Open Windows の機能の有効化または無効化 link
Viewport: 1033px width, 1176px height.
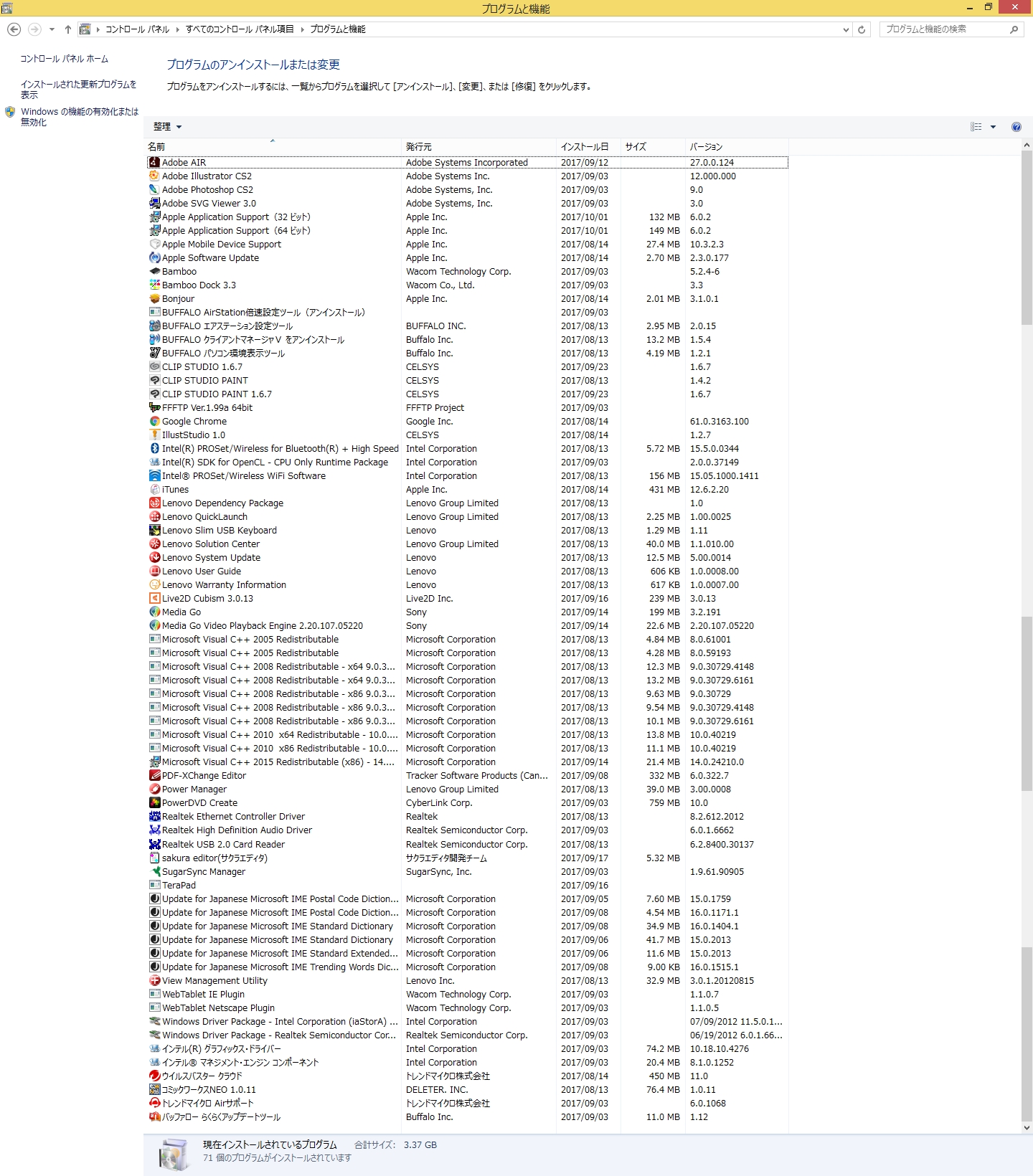[80, 117]
